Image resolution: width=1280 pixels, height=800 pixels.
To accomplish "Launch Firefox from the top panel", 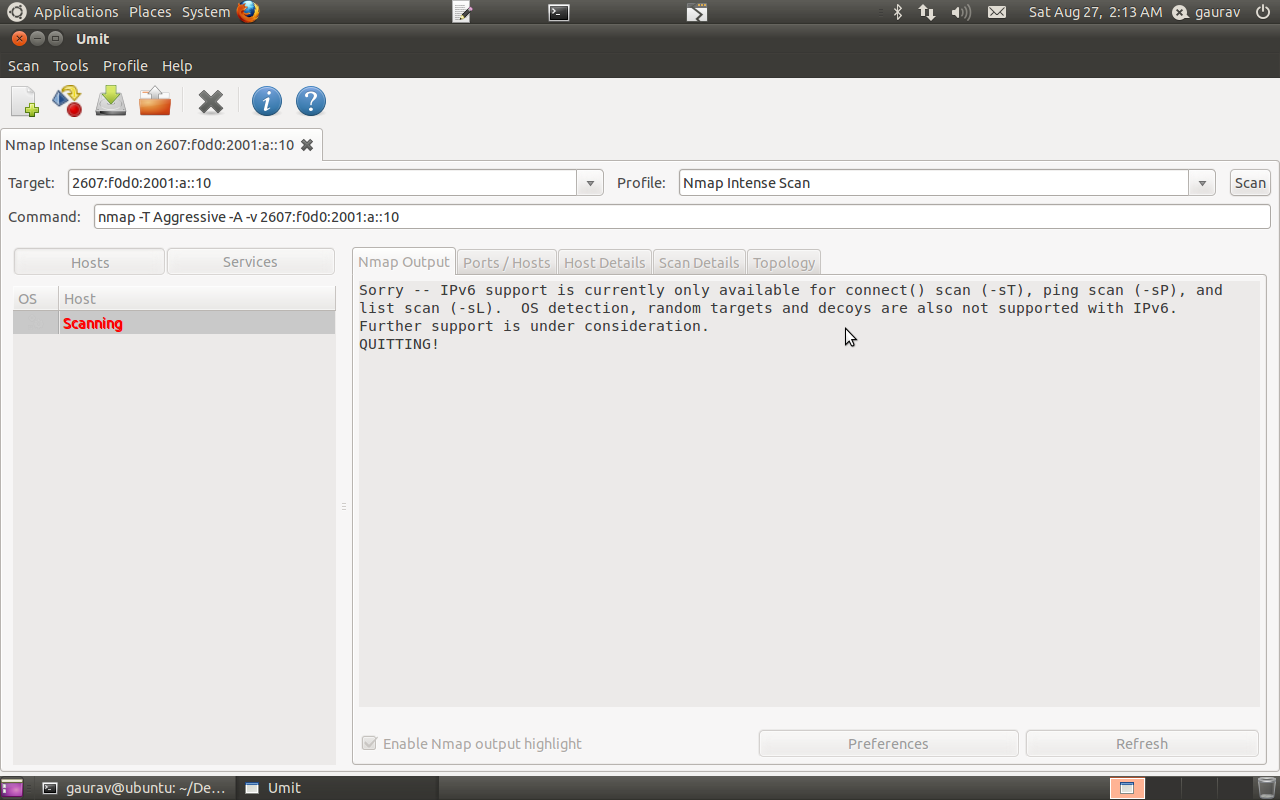I will [x=248, y=12].
